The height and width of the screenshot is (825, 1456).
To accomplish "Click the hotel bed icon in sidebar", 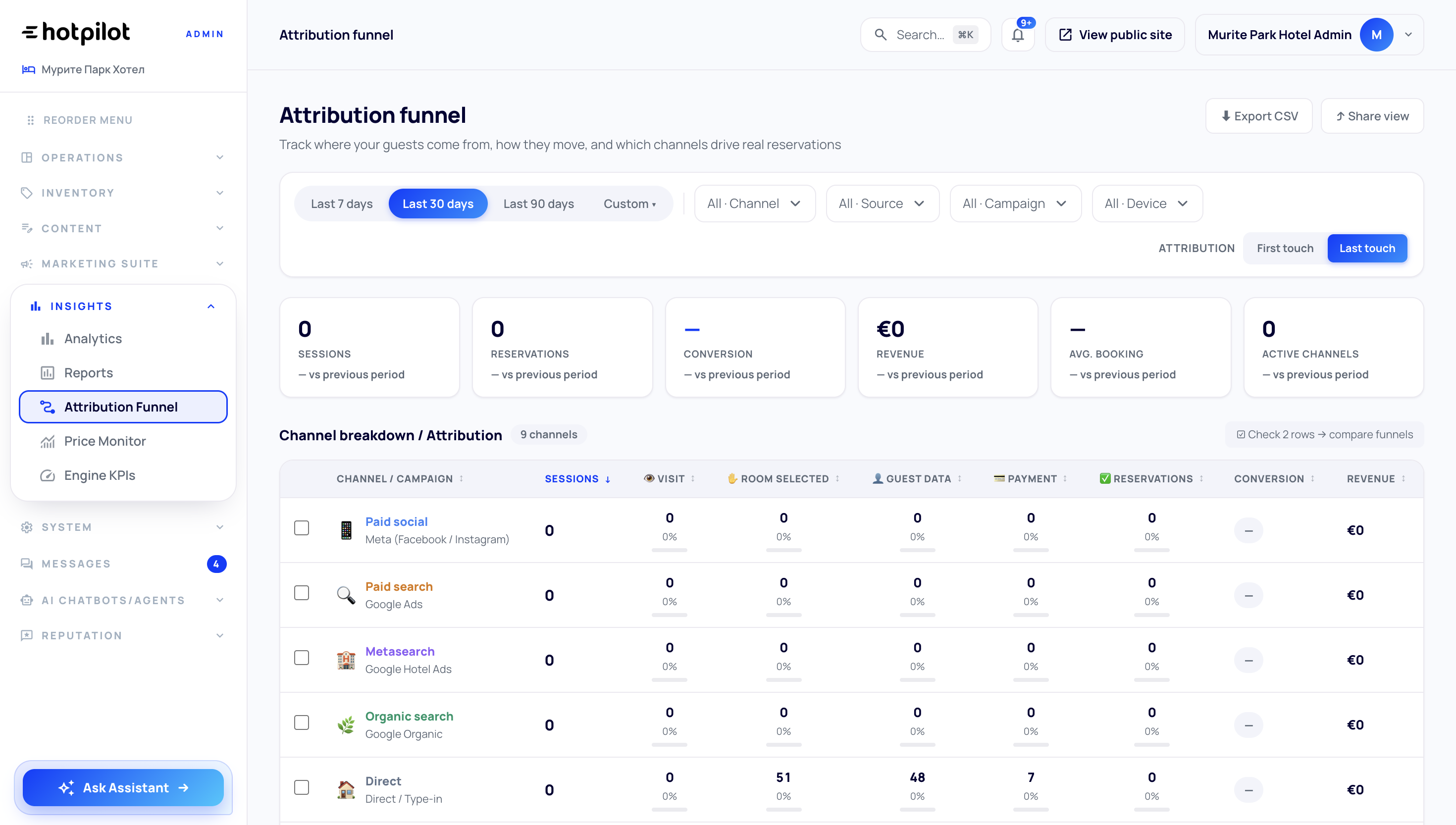I will coord(28,69).
